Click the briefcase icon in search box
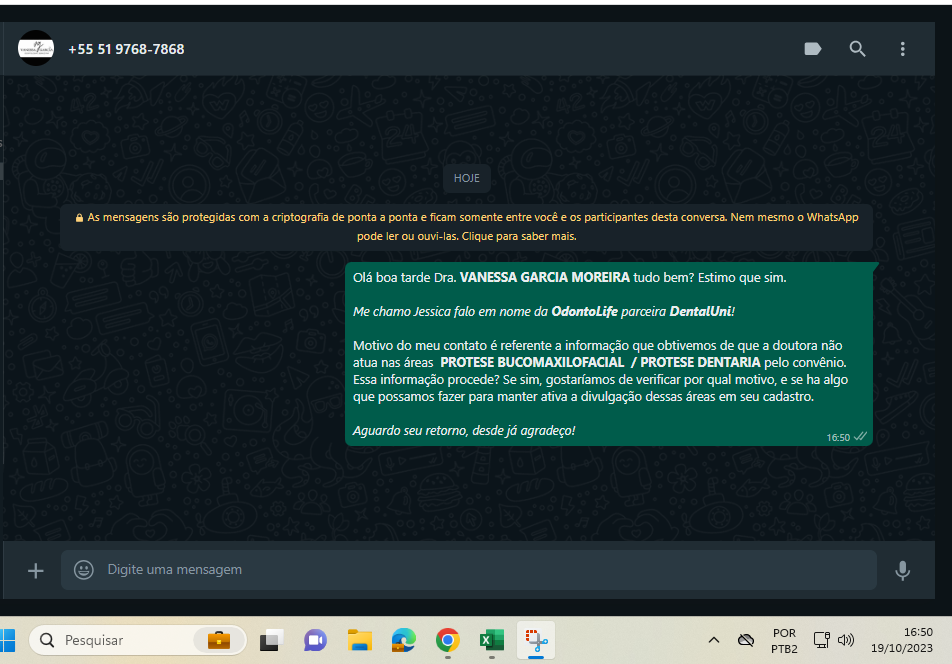Viewport: 952px width, 664px height. [x=219, y=640]
